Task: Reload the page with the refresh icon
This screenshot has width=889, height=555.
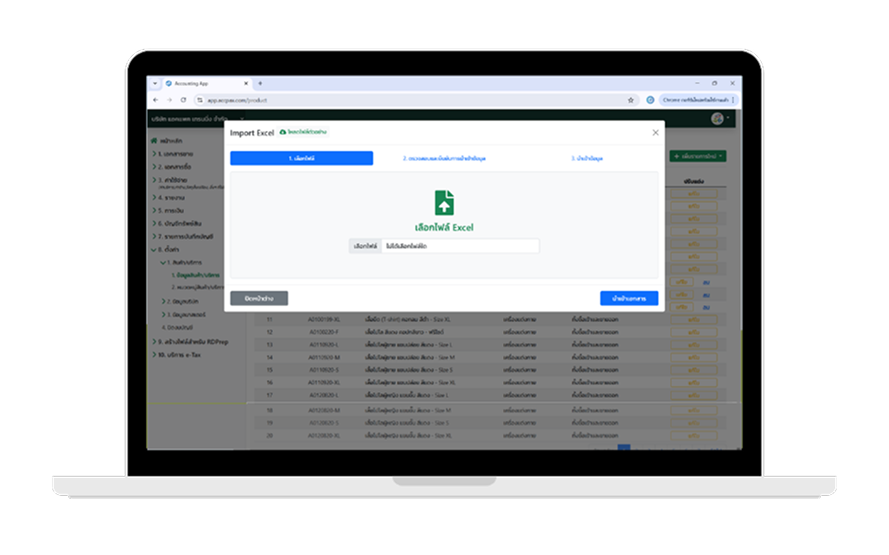Action: click(183, 100)
